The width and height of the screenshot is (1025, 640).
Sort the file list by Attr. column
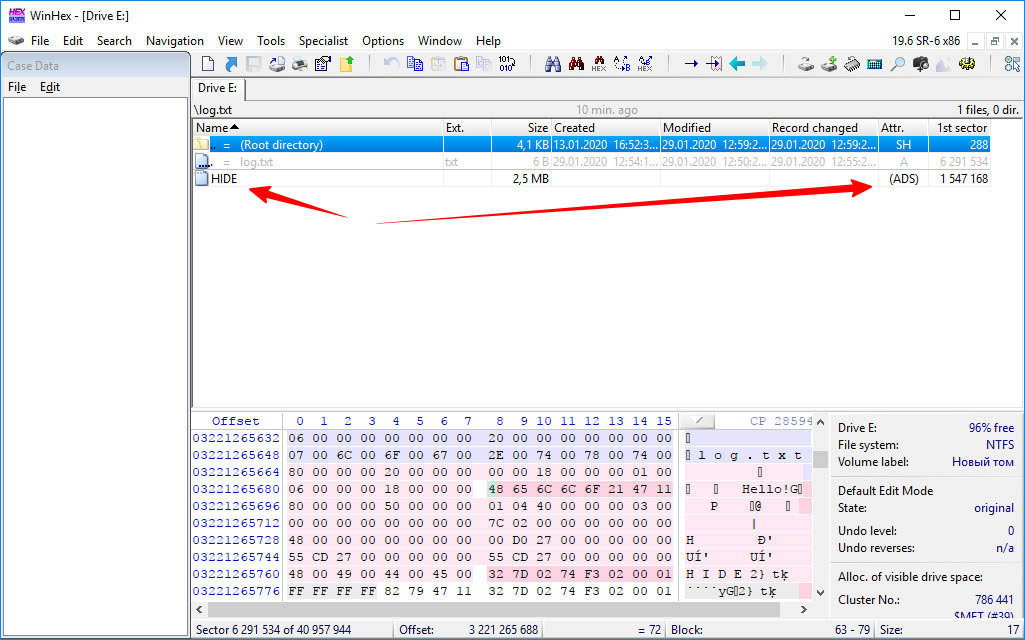(903, 127)
